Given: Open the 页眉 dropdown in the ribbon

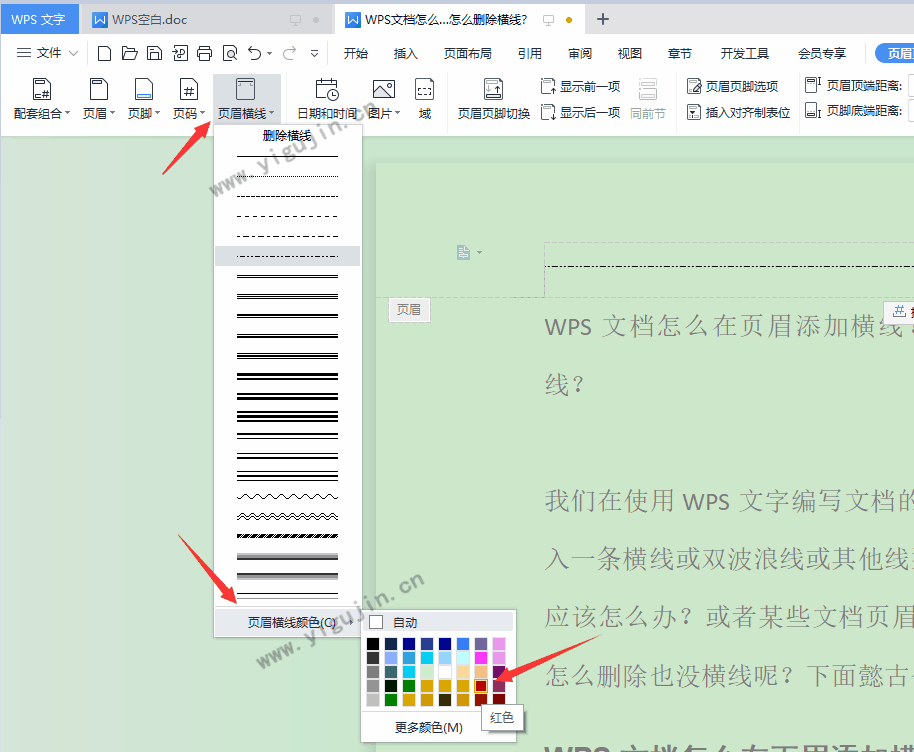Looking at the screenshot, I should coord(99,99).
